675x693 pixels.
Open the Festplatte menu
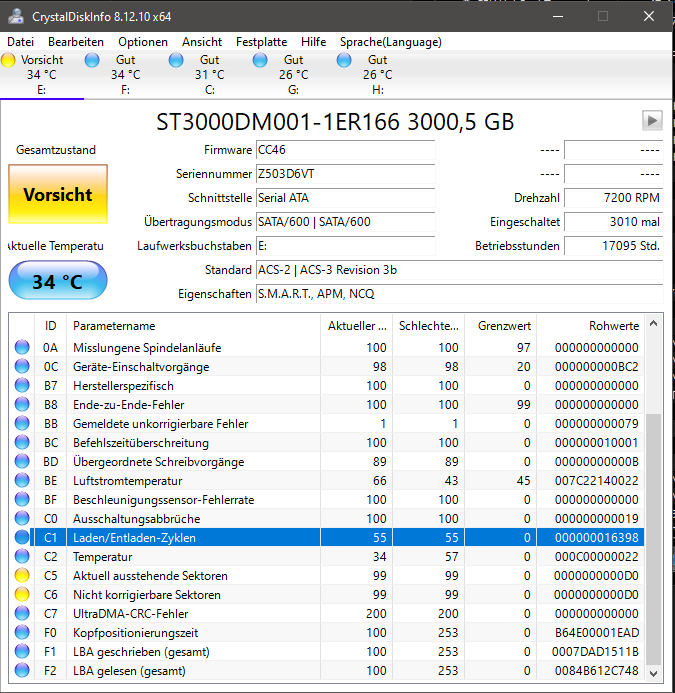(x=261, y=42)
